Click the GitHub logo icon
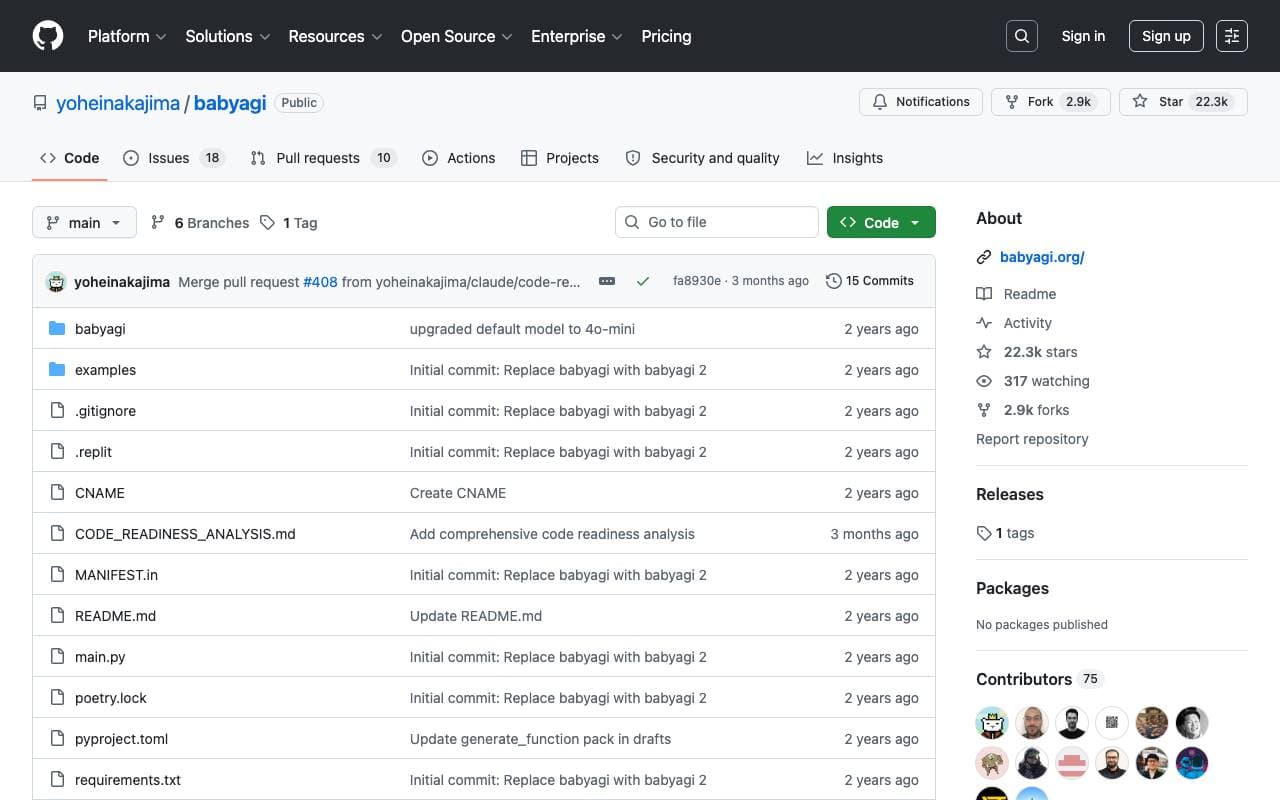 [48, 36]
